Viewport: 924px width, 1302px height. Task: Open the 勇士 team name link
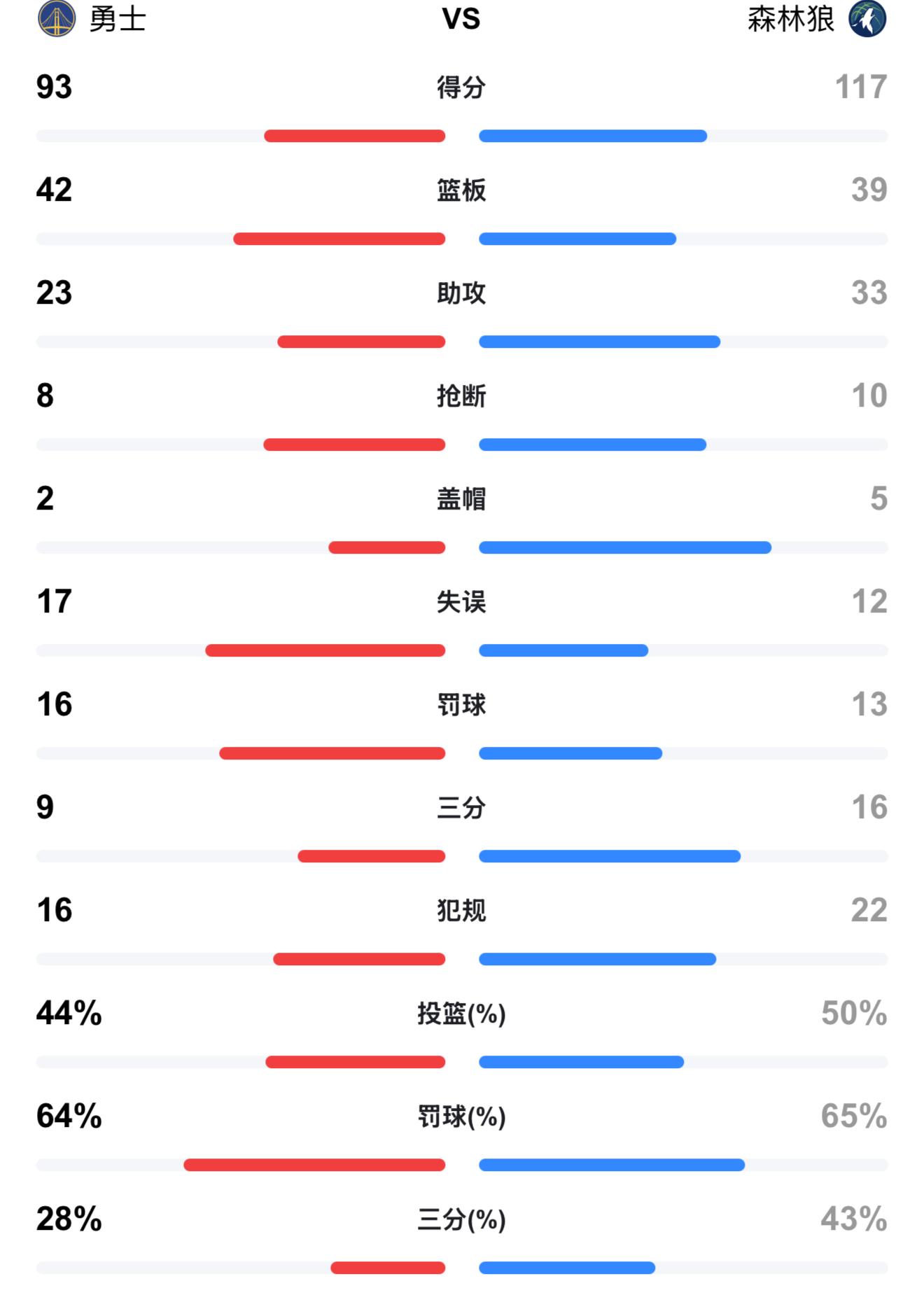click(x=118, y=19)
